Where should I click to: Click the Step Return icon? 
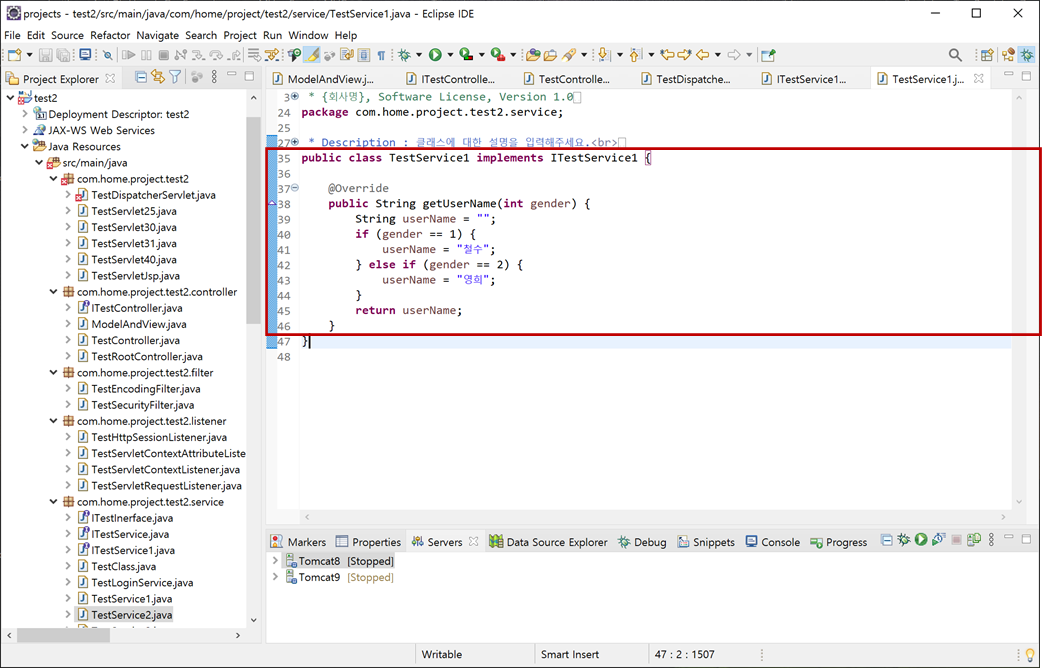point(235,55)
